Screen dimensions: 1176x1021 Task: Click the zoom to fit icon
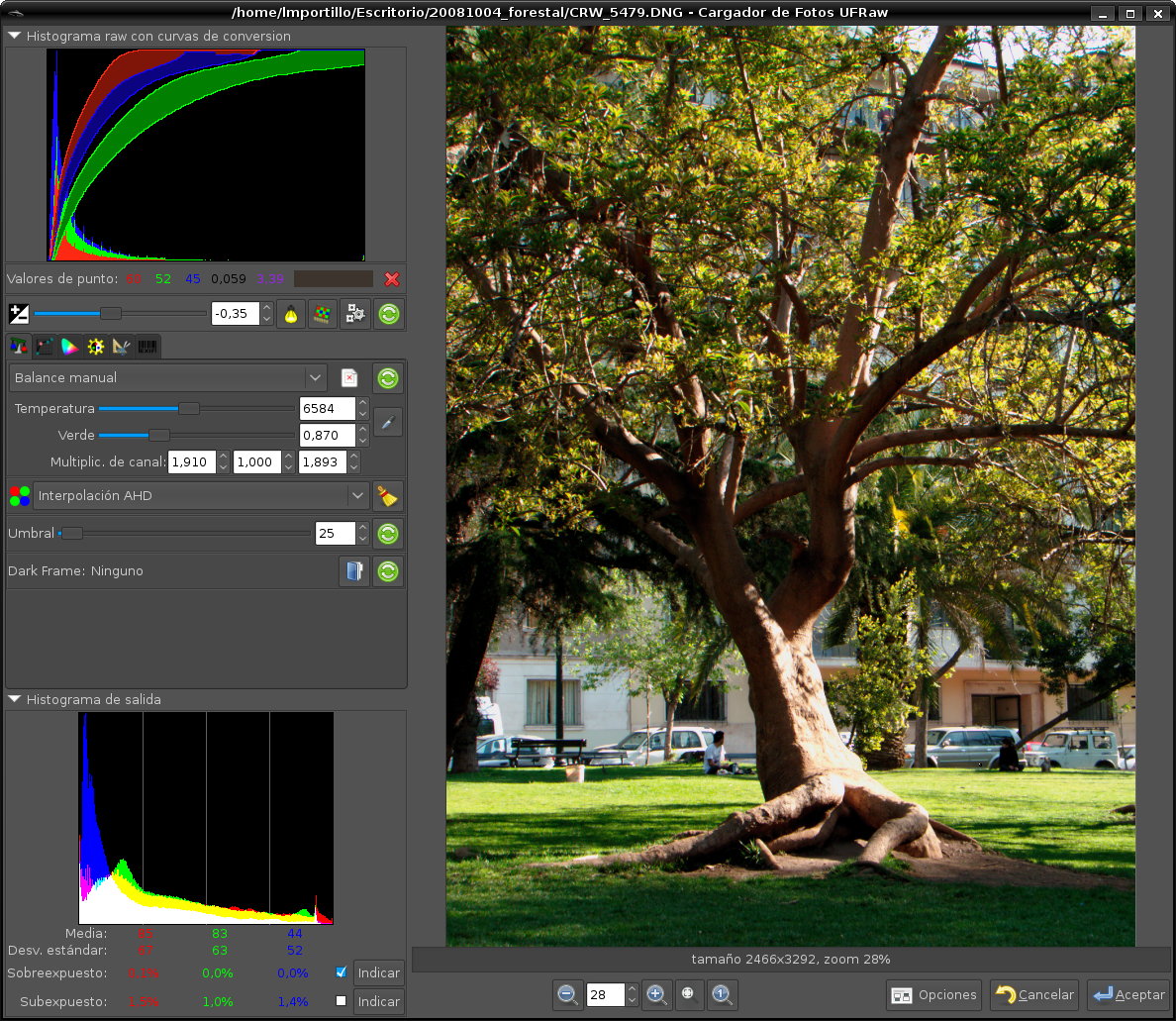(689, 994)
